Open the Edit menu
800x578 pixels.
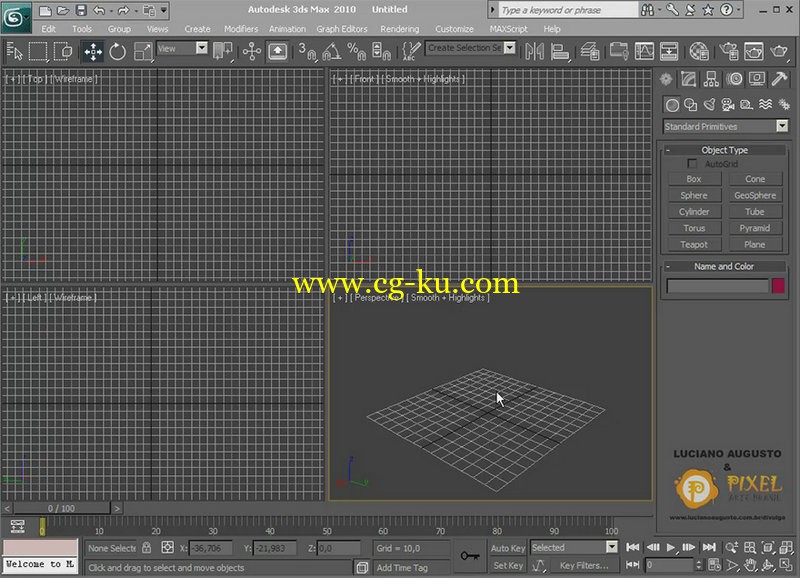pyautogui.click(x=48, y=29)
